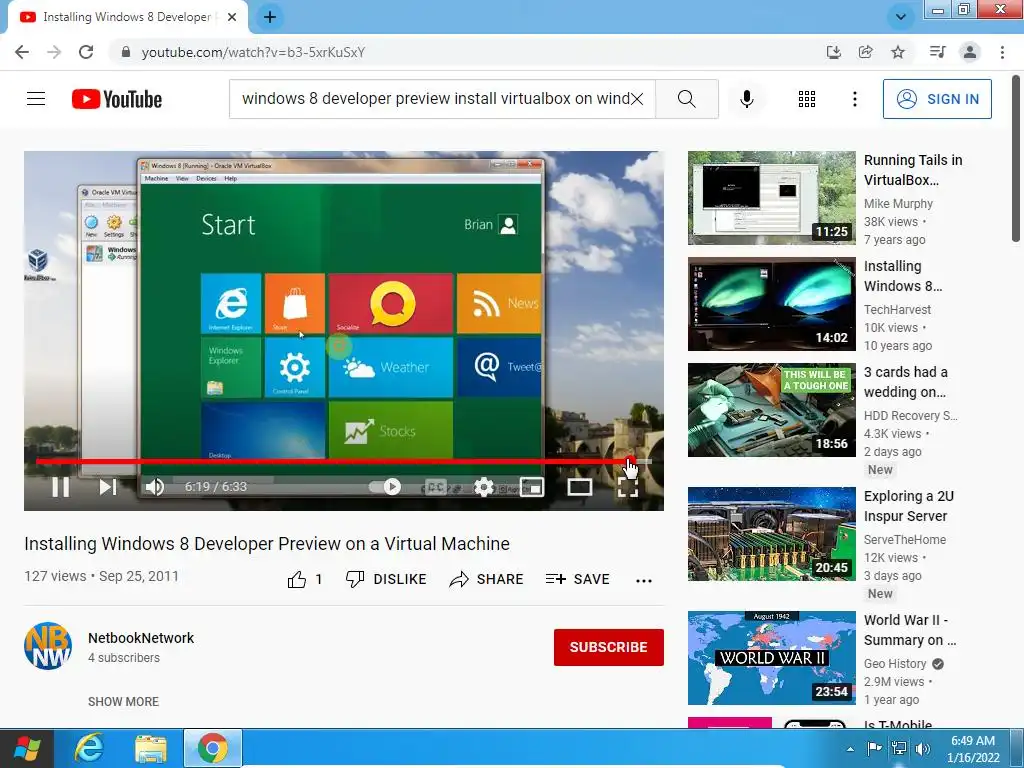
Task: Expand description with SHOW MORE
Action: click(x=123, y=701)
